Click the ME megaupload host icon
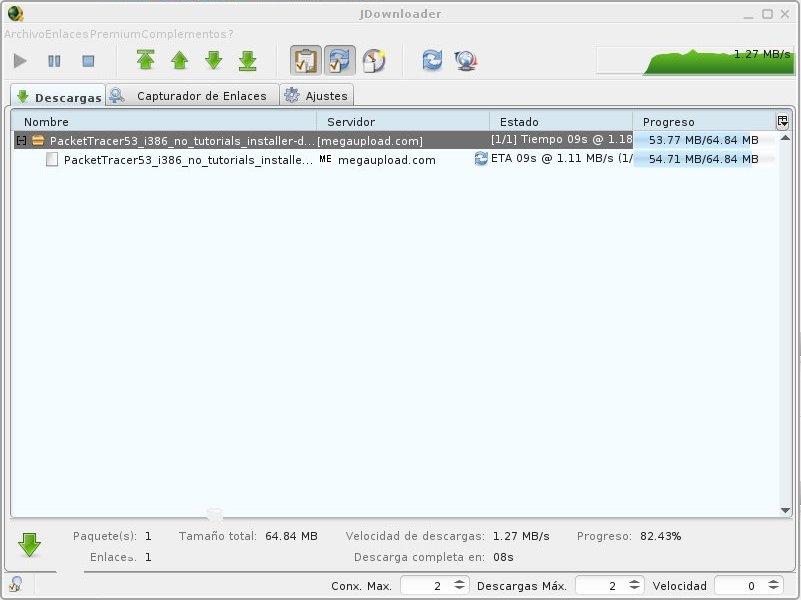The height and width of the screenshot is (600, 801). [325, 159]
